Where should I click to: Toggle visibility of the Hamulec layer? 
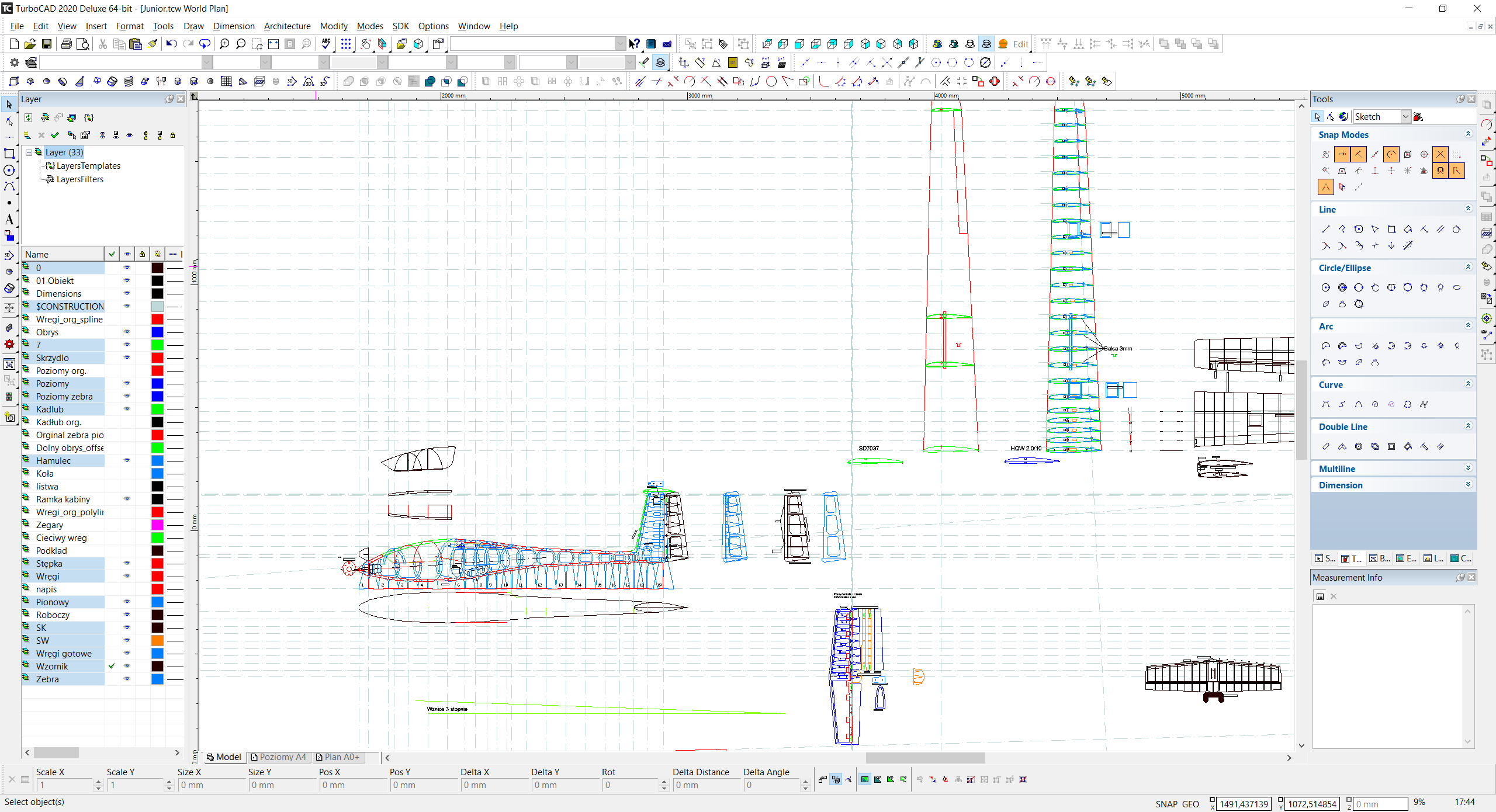(127, 460)
